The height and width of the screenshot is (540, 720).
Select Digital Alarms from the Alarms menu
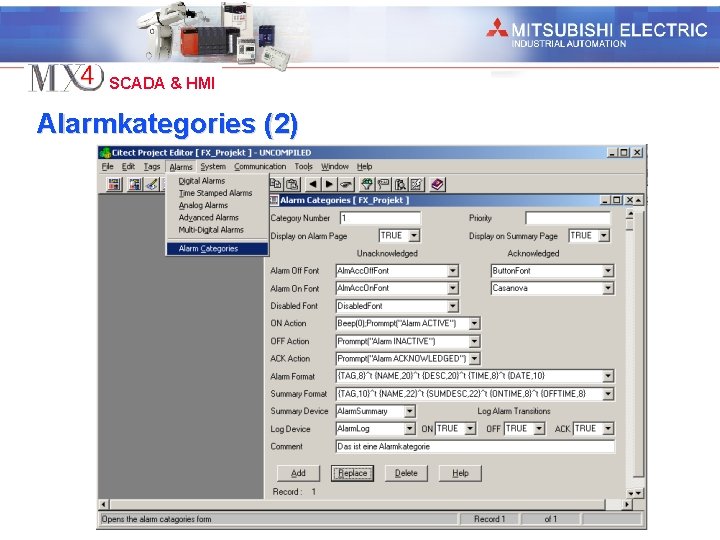(217, 181)
